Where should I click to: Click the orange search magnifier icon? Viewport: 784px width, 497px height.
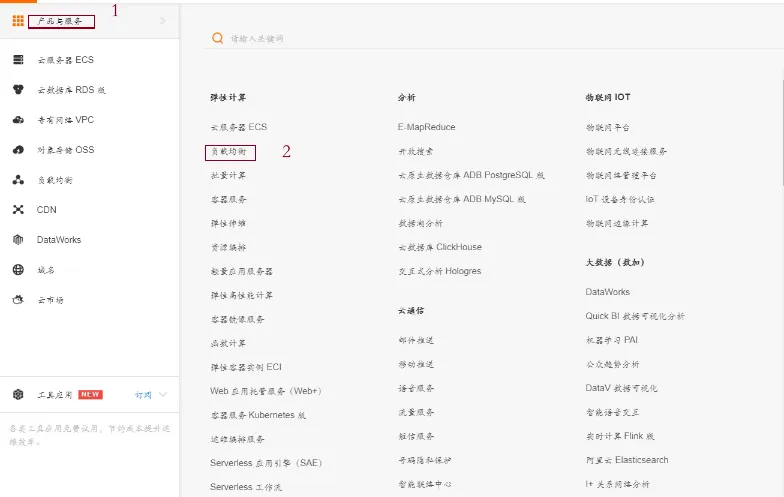[218, 38]
